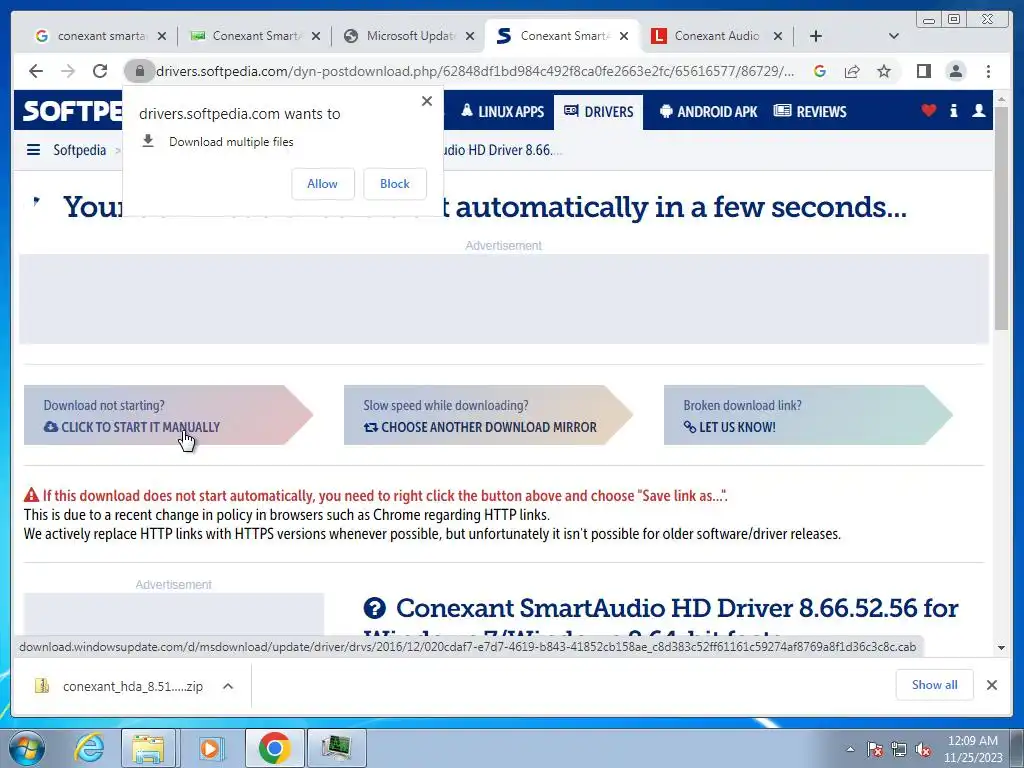Open the taskbar clock and date
Image resolution: width=1024 pixels, height=768 pixels.
click(x=972, y=749)
